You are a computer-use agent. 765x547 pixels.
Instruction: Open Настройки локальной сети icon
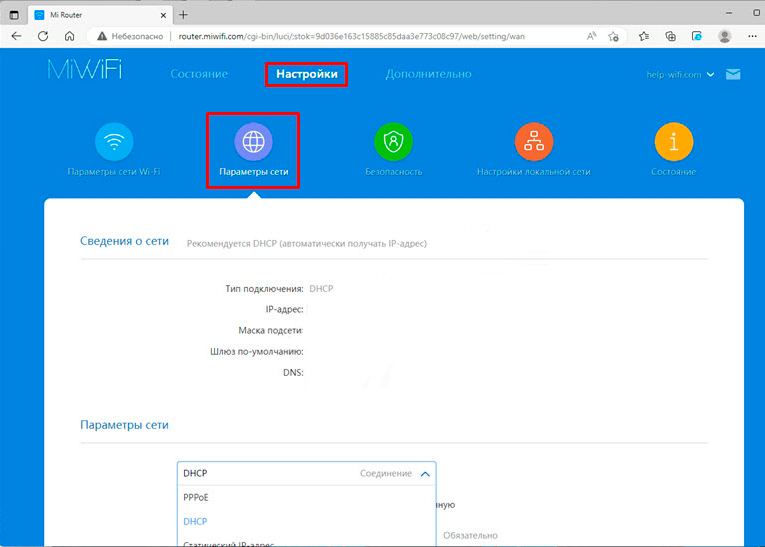(x=533, y=143)
